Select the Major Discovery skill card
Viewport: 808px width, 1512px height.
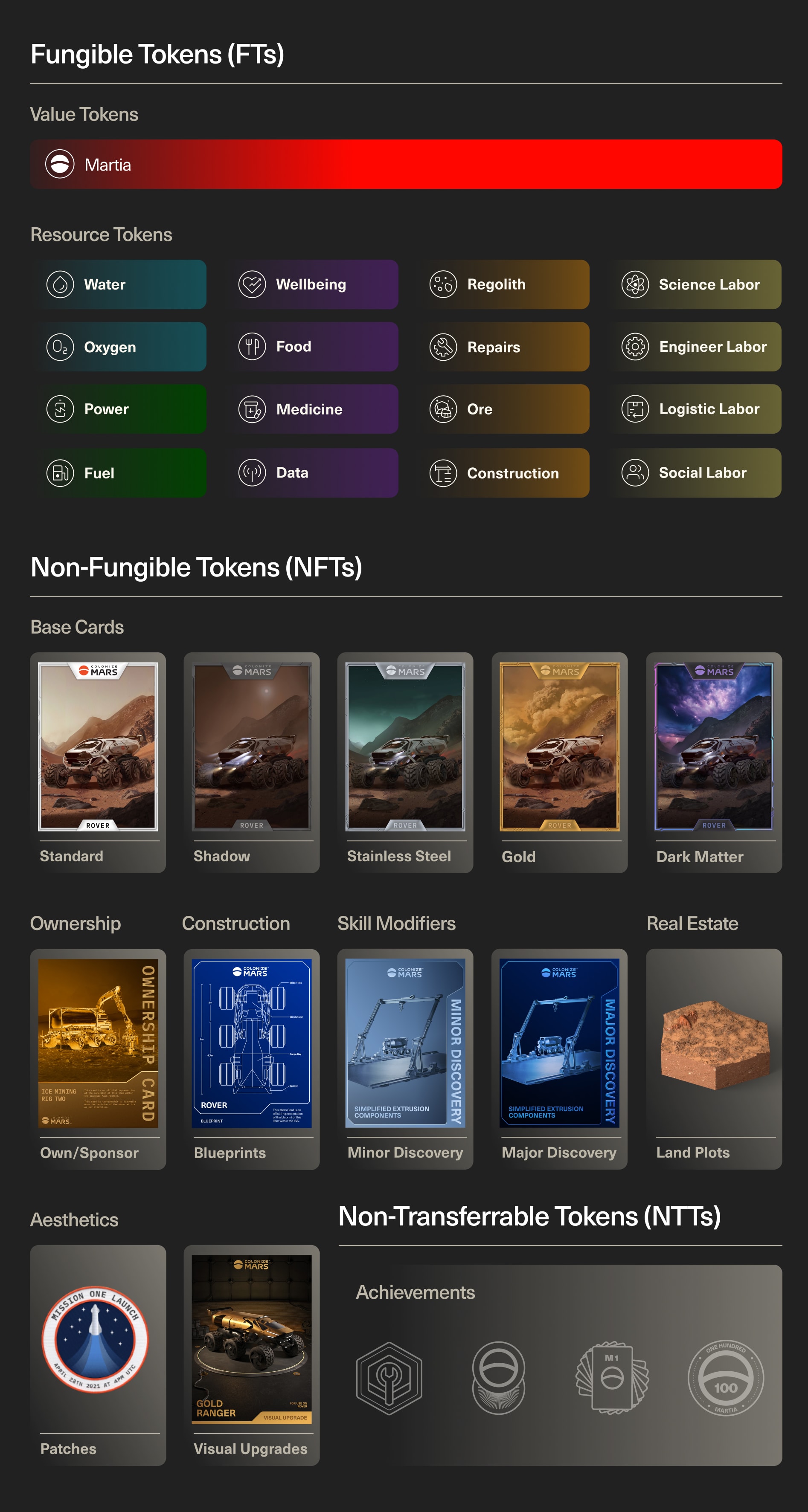click(559, 1059)
